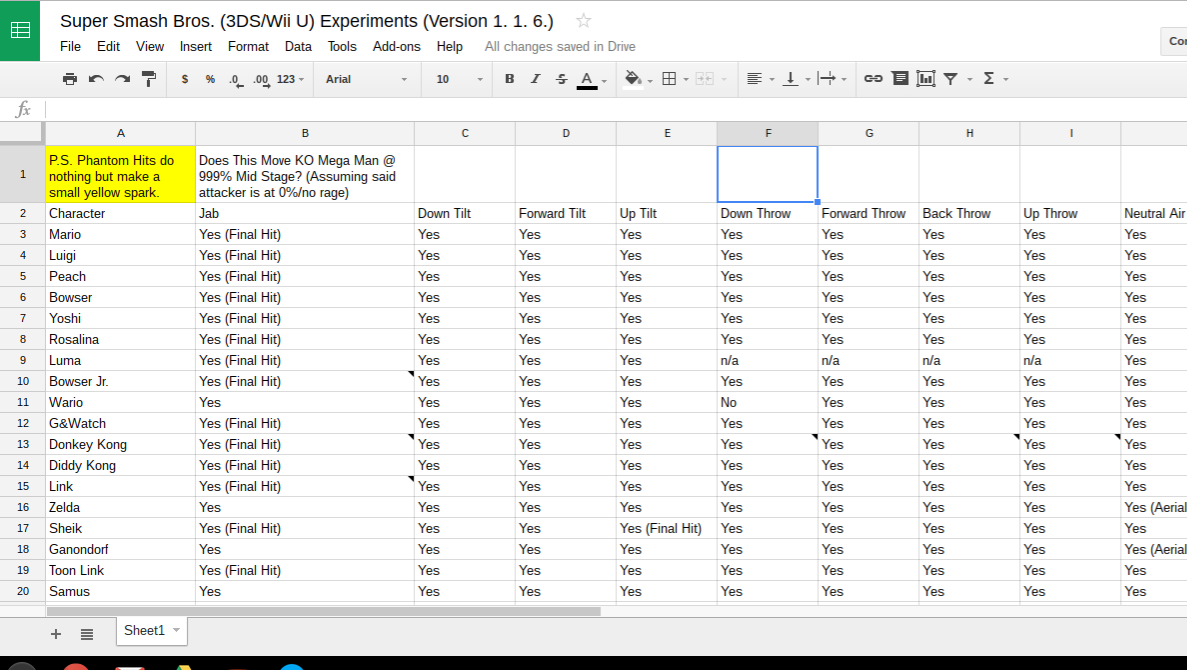Open the font size dropdown

tap(459, 79)
